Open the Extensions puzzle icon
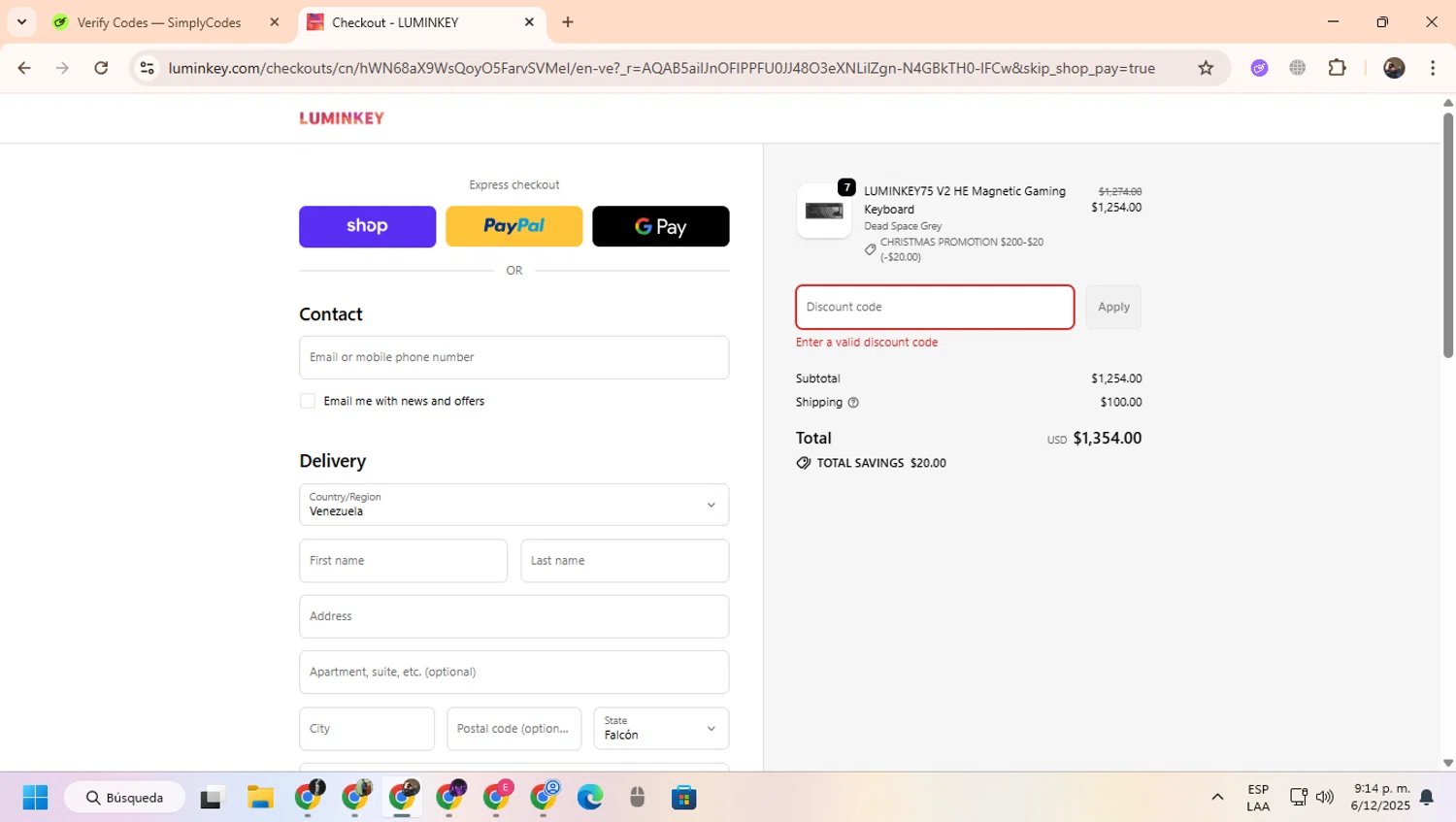The image size is (1456, 822). (1338, 68)
